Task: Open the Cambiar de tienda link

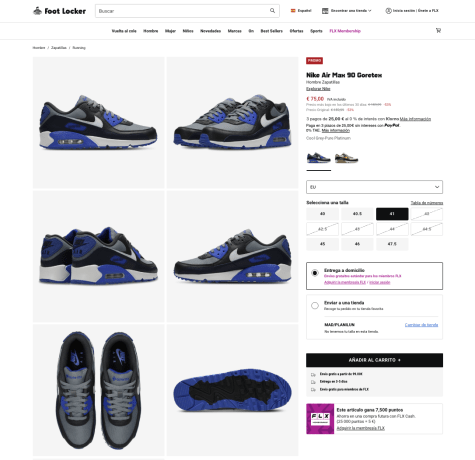Action: pos(421,325)
